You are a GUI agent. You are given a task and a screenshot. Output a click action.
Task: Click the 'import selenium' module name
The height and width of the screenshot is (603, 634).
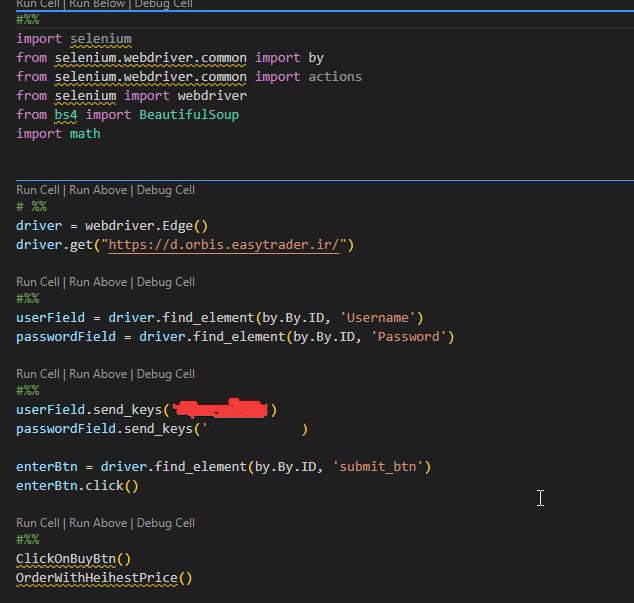coord(101,39)
